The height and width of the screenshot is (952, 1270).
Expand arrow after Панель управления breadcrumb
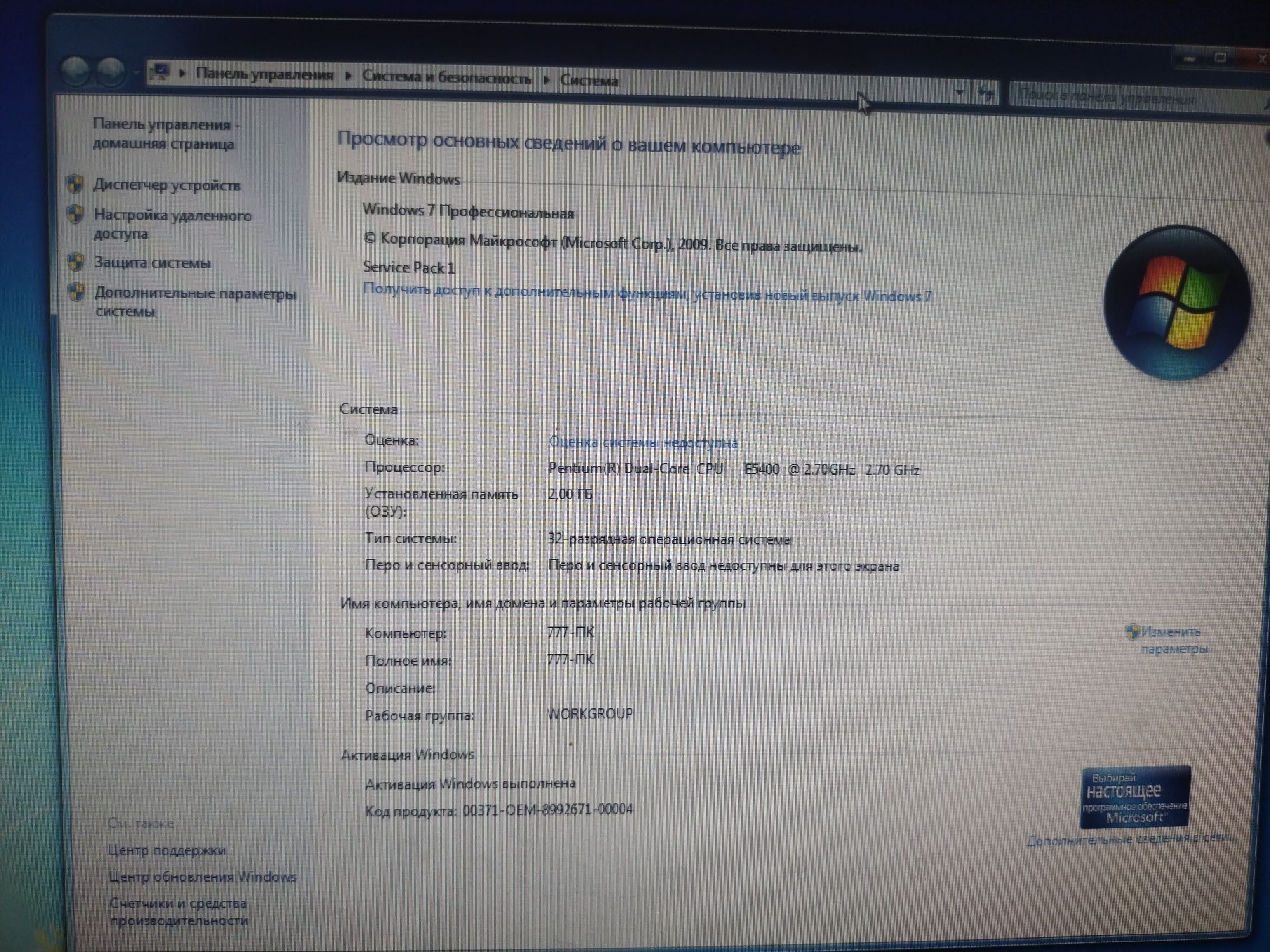pyautogui.click(x=349, y=76)
